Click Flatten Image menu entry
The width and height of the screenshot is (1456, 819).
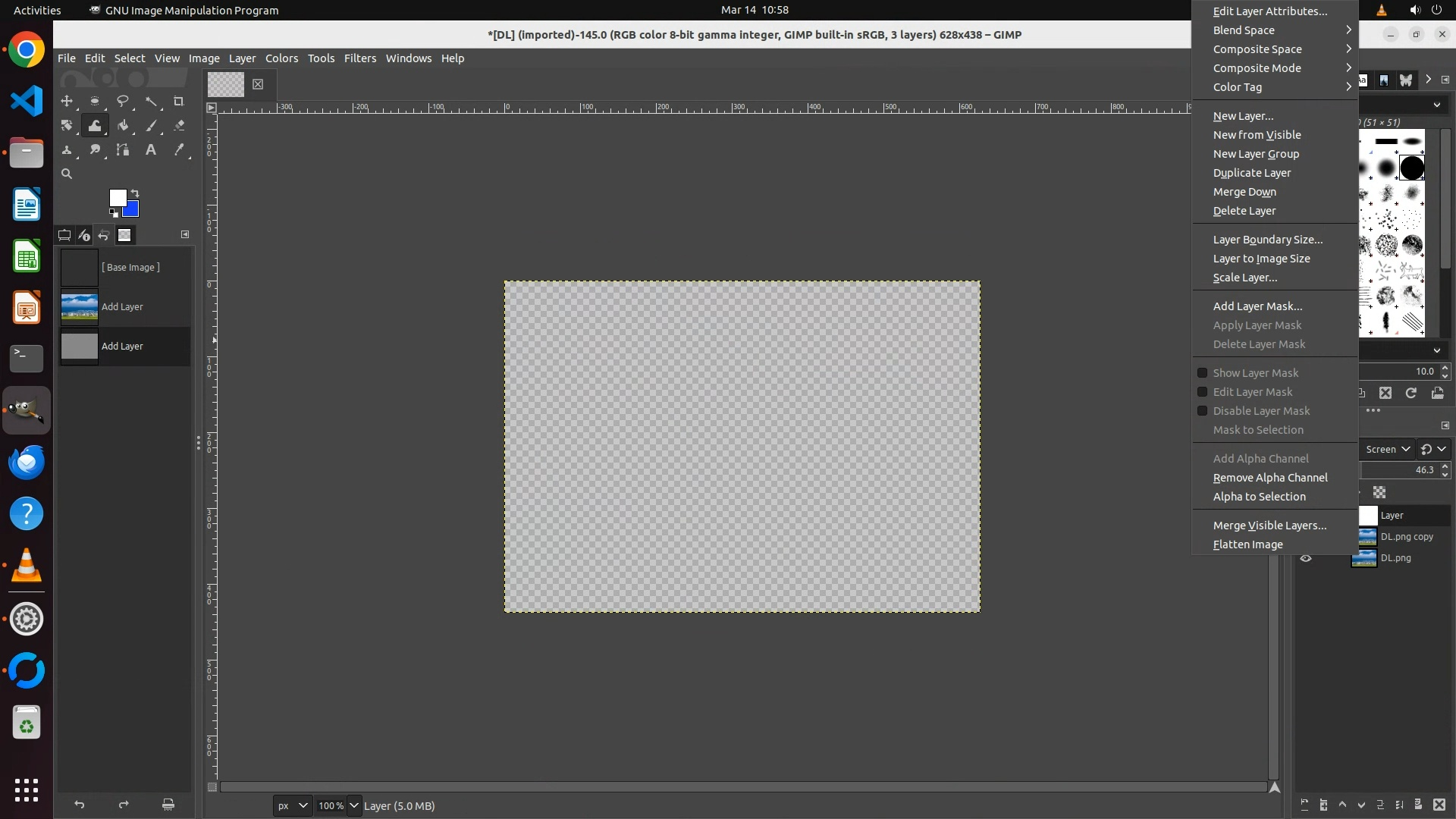(1247, 544)
